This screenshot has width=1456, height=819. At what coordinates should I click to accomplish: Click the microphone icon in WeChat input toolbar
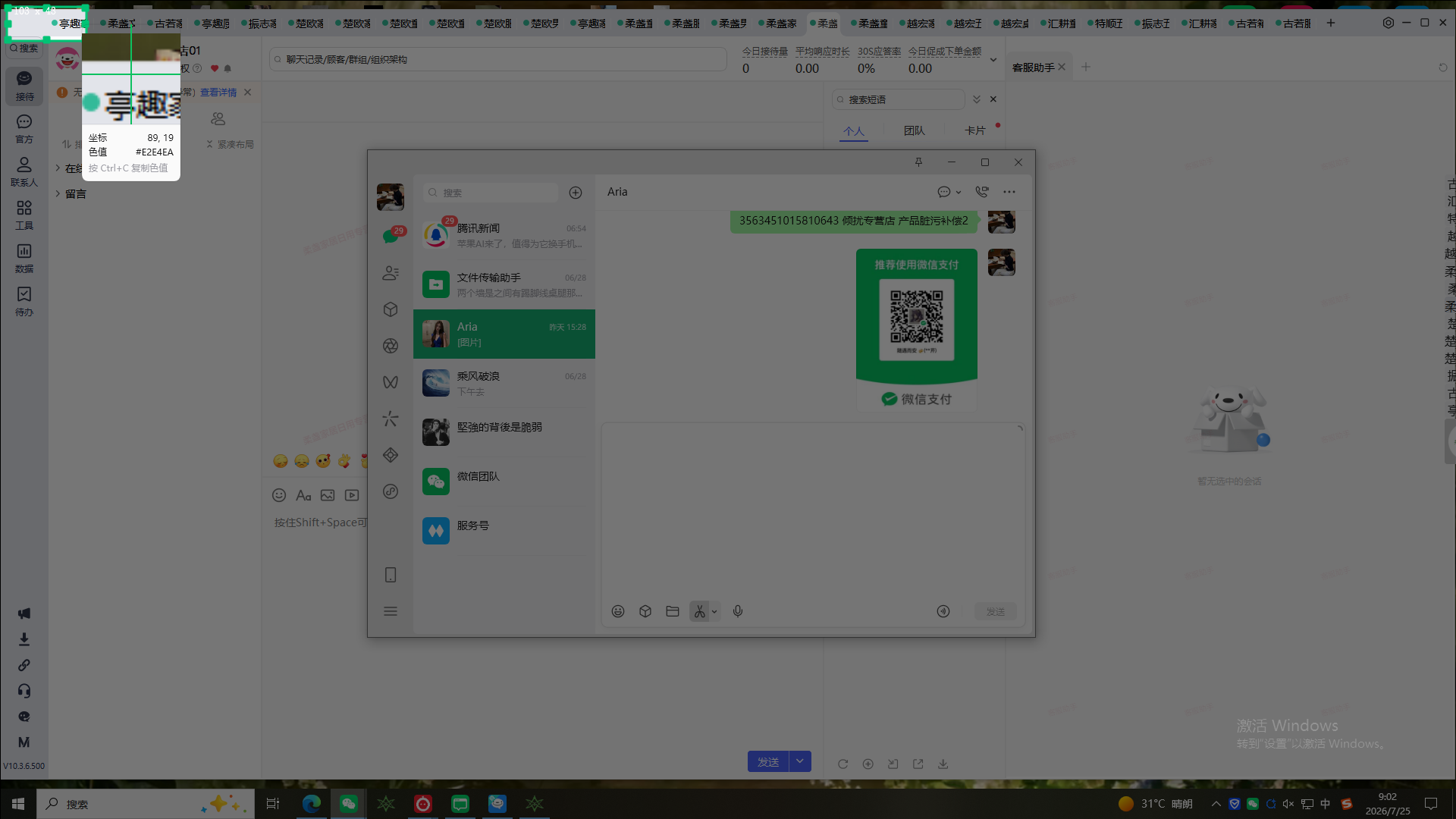click(x=738, y=611)
